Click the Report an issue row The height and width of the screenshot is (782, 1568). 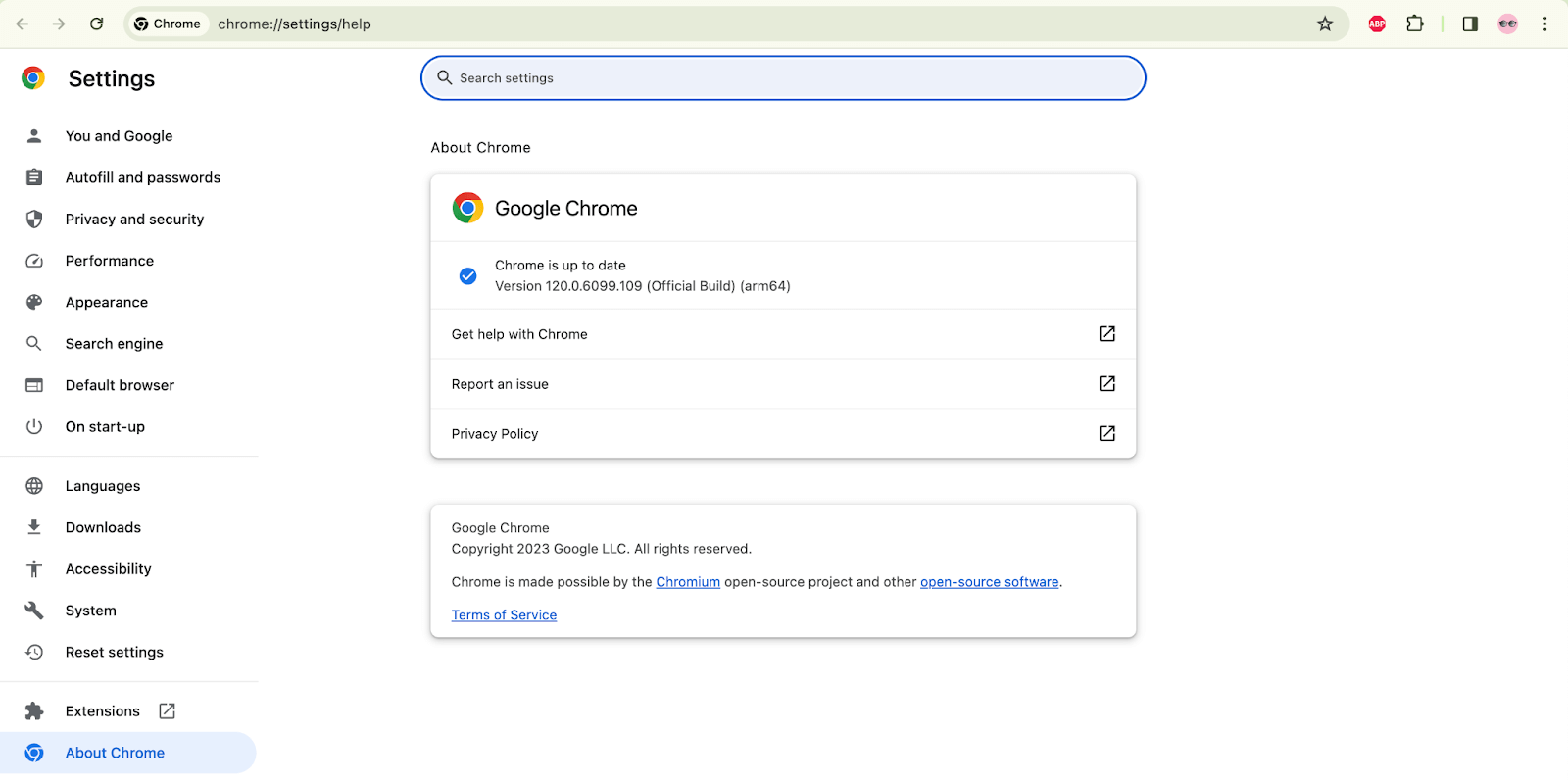pyautogui.click(x=783, y=384)
